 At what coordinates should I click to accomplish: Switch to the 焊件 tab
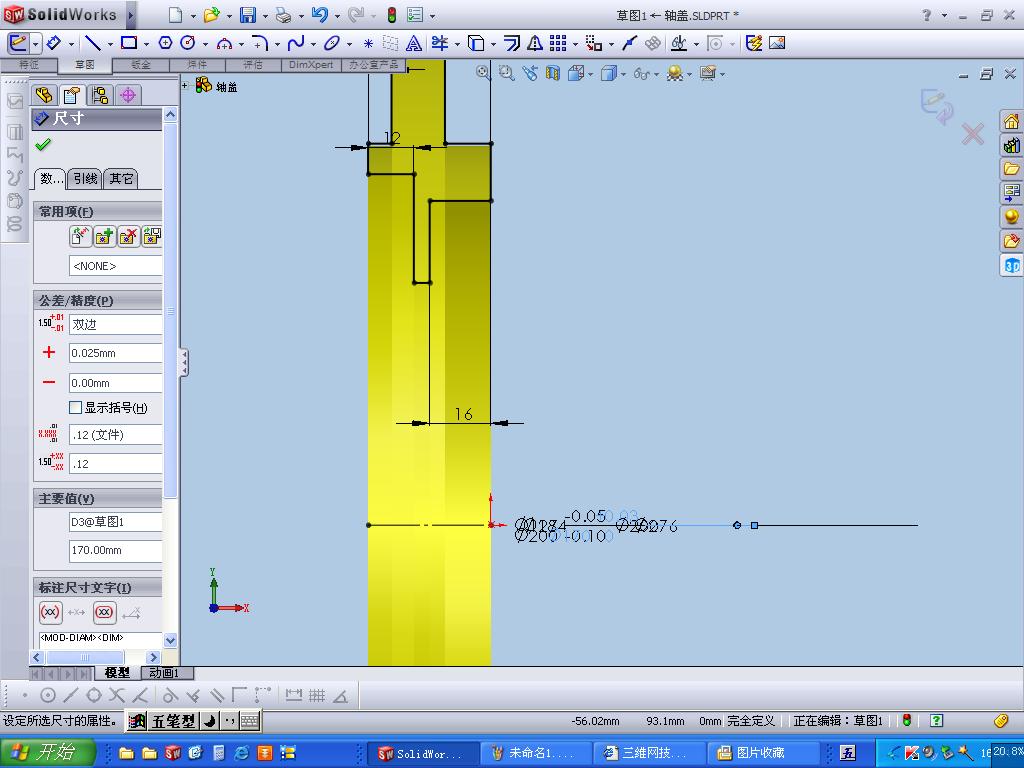click(197, 65)
